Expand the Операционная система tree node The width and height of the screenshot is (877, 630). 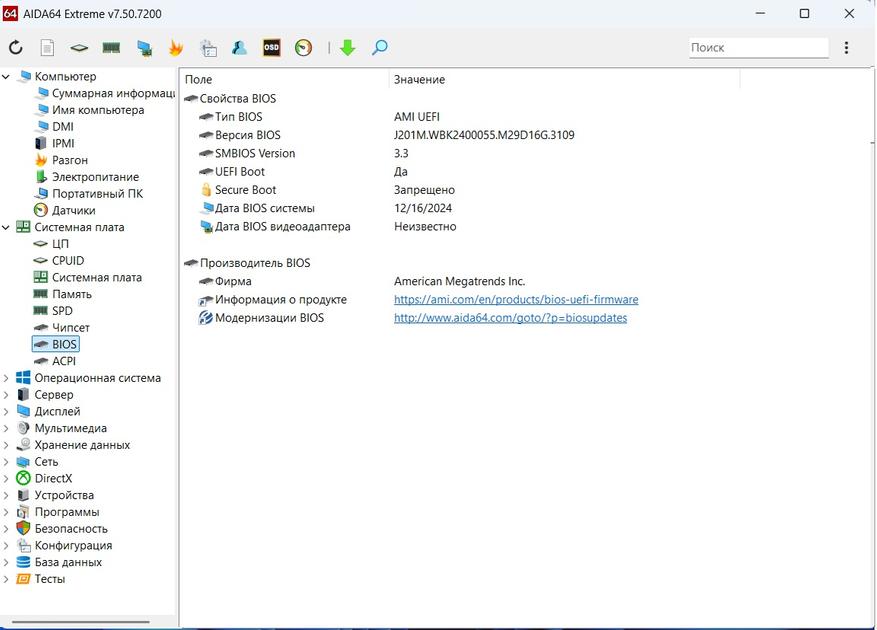(x=7, y=378)
